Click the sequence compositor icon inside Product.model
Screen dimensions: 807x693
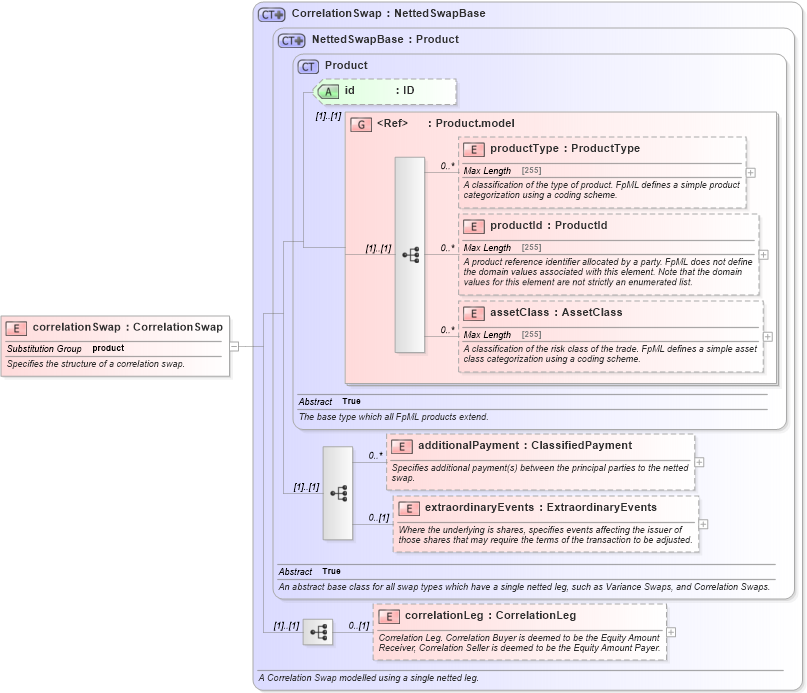[x=410, y=255]
